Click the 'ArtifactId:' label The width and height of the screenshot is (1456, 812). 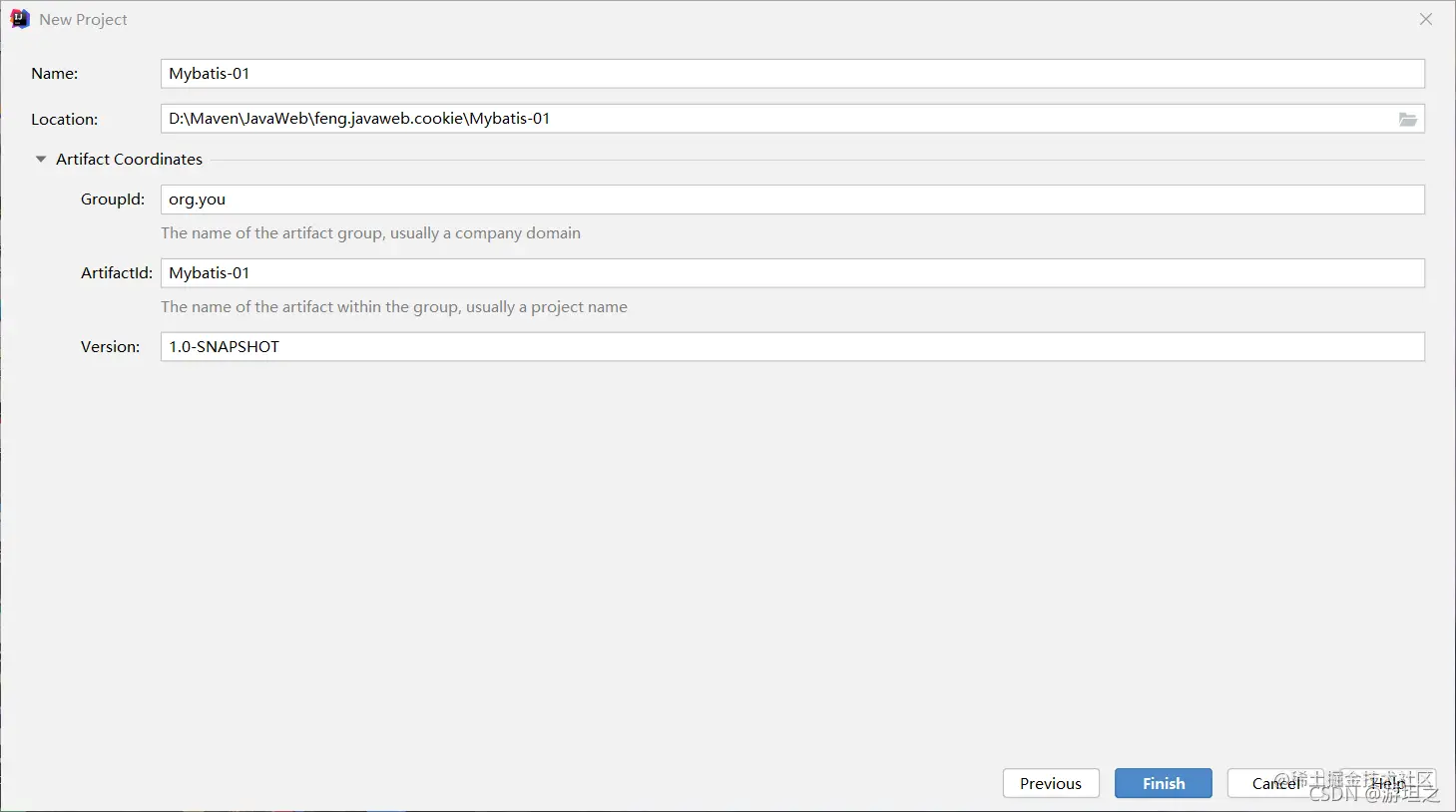point(117,273)
